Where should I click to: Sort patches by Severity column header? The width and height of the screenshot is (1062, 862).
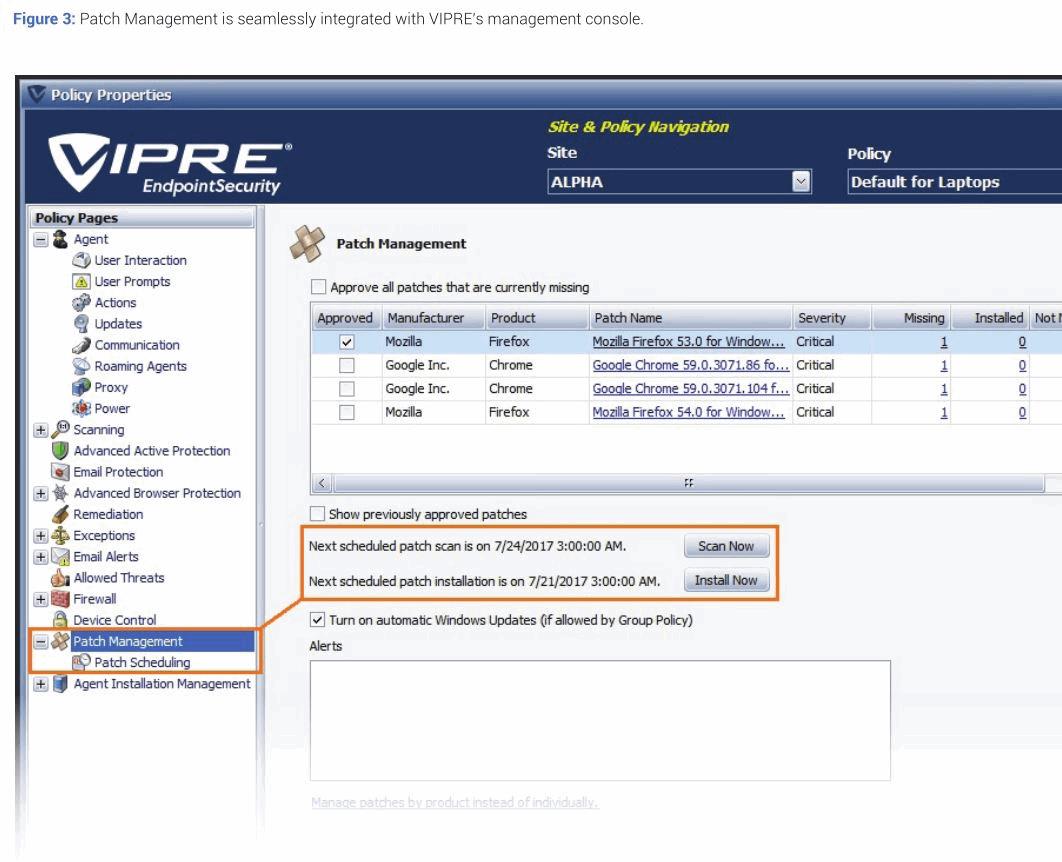pyautogui.click(x=821, y=318)
